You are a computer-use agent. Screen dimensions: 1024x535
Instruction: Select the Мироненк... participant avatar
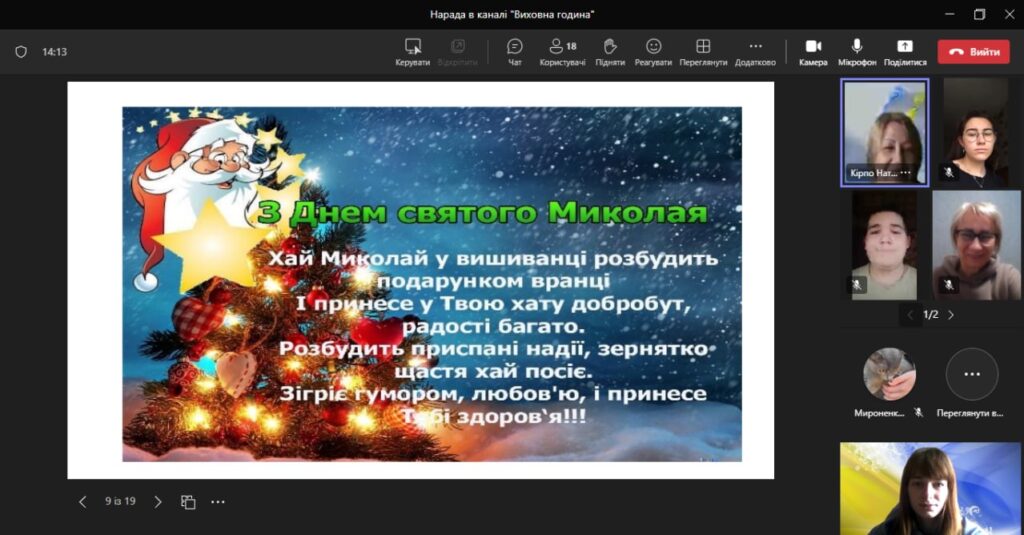tap(888, 375)
